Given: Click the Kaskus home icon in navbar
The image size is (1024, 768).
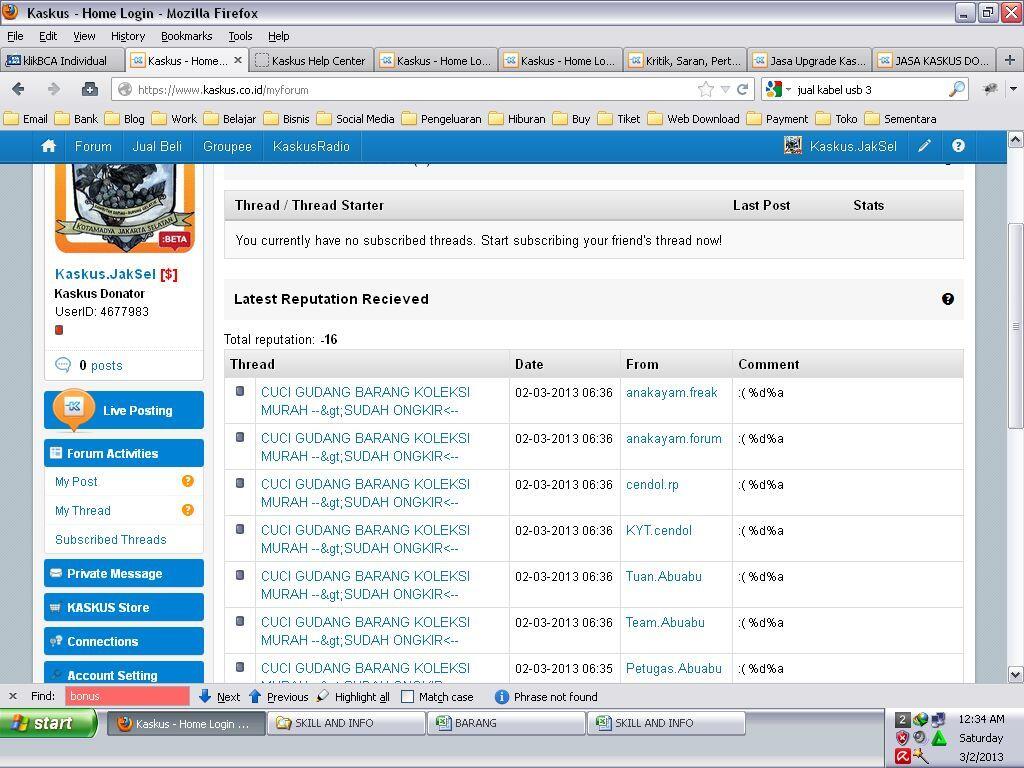Looking at the screenshot, I should pos(48,146).
